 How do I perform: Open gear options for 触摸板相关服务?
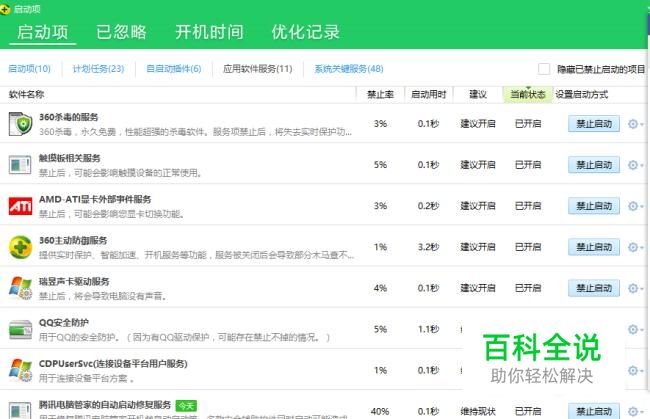pos(635,165)
